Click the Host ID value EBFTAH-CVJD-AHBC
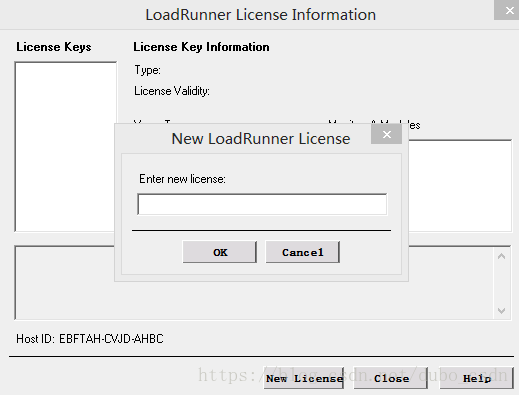Screen dimensions: 519x395 pos(111,339)
